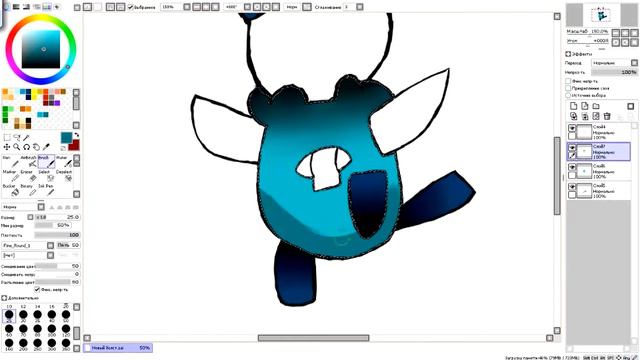
Task: Expand the effects section in layer panel
Action: point(568,54)
